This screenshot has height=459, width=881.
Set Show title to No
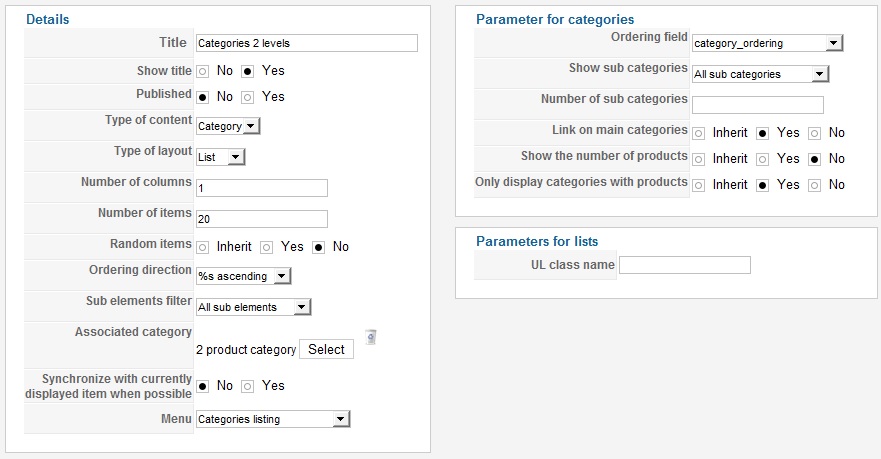[203, 71]
